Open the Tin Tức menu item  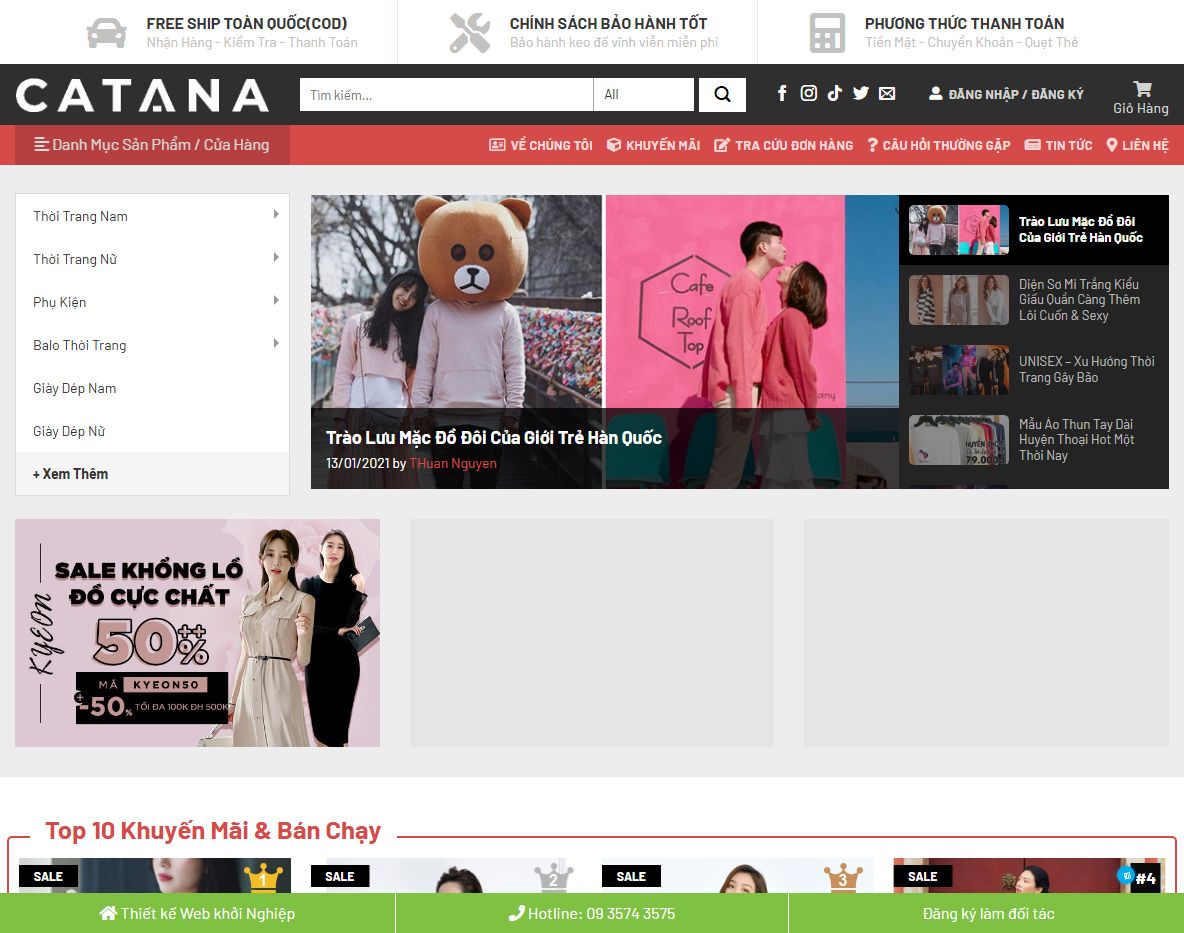pos(1058,145)
